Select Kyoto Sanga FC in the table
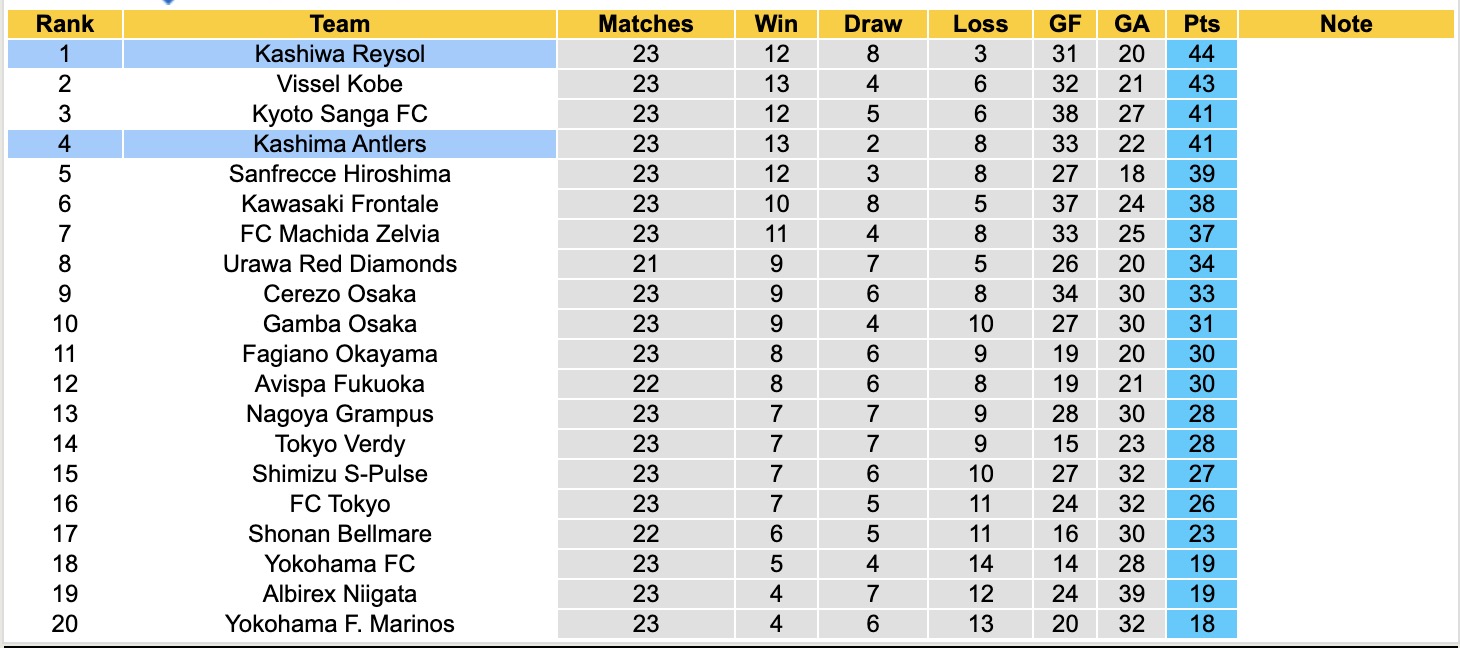 coord(339,114)
